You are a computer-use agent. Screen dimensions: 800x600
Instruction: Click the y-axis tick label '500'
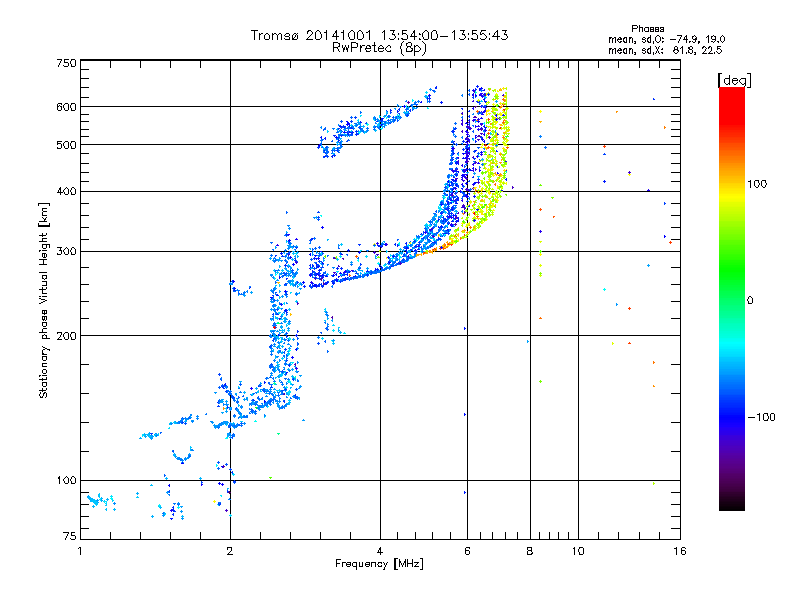pyautogui.click(x=66, y=145)
